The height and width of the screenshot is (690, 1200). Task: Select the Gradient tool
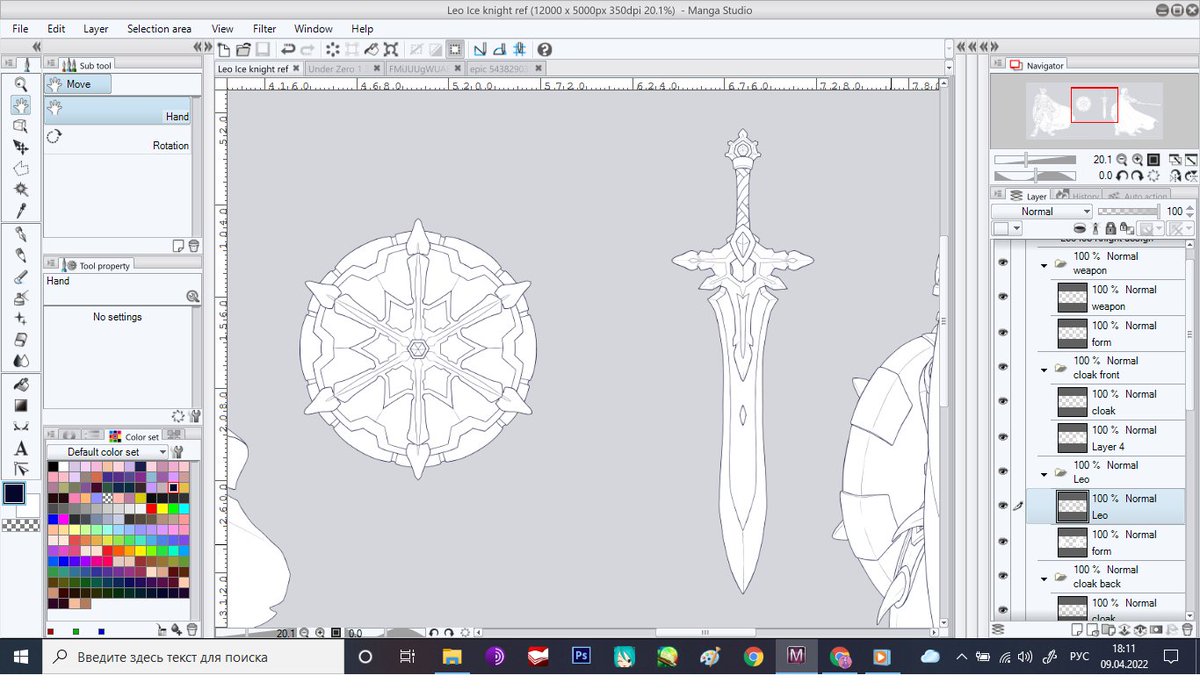(21, 405)
